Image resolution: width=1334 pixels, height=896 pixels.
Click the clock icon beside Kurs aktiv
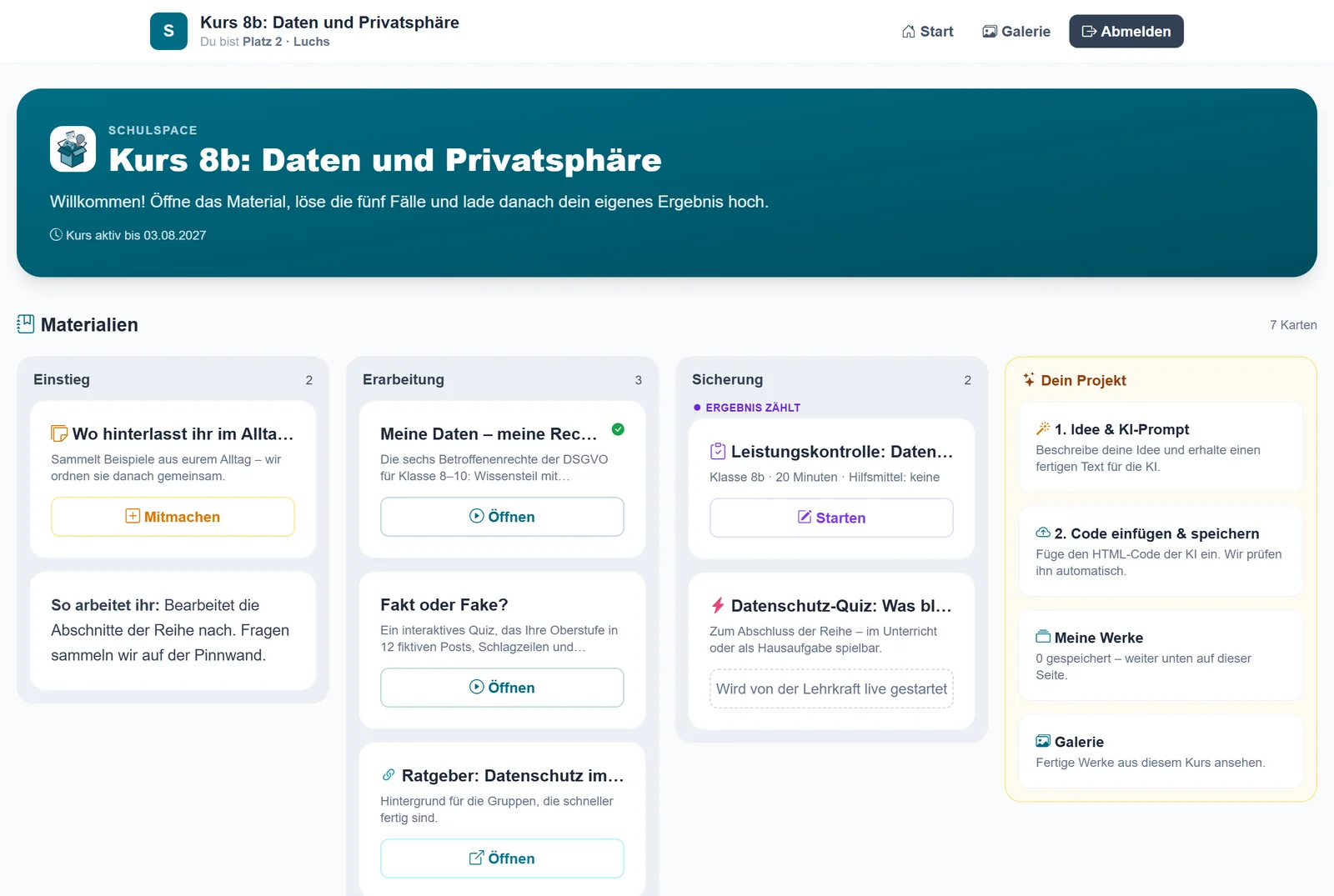[x=56, y=235]
